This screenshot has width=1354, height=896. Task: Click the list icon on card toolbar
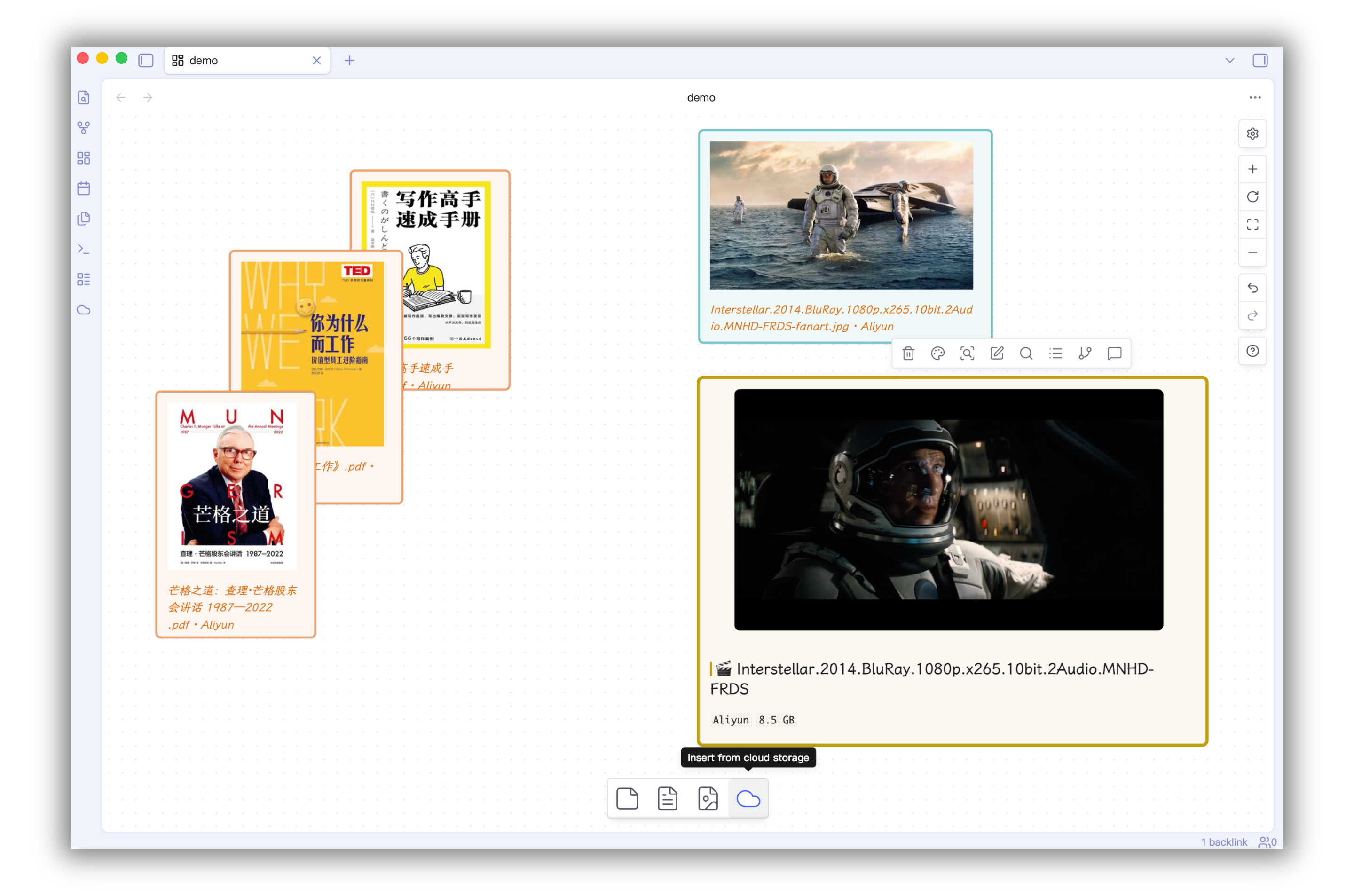(x=1056, y=354)
